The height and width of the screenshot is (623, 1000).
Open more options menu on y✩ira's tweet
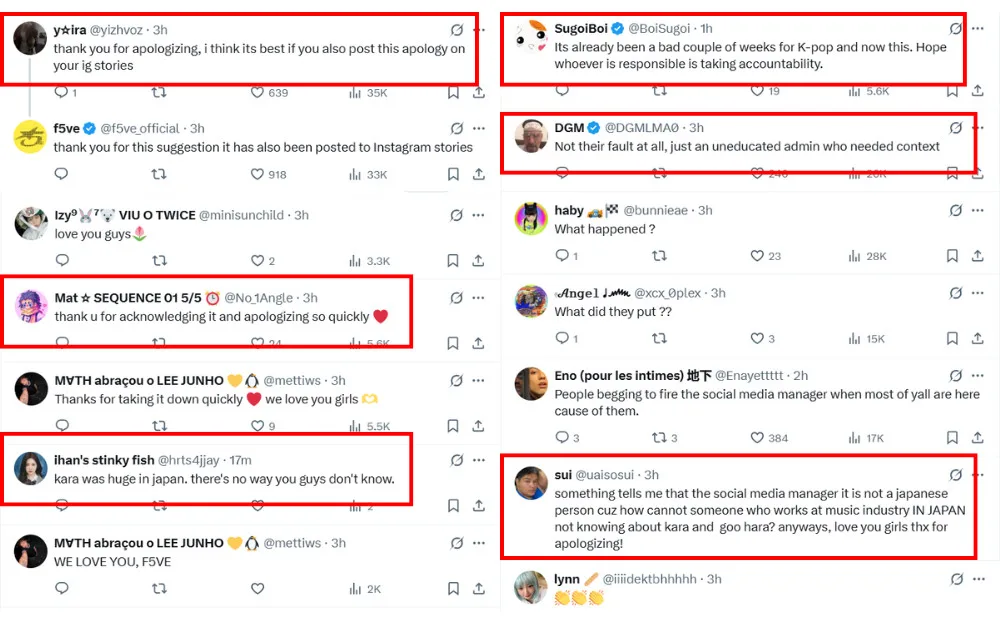click(x=479, y=30)
